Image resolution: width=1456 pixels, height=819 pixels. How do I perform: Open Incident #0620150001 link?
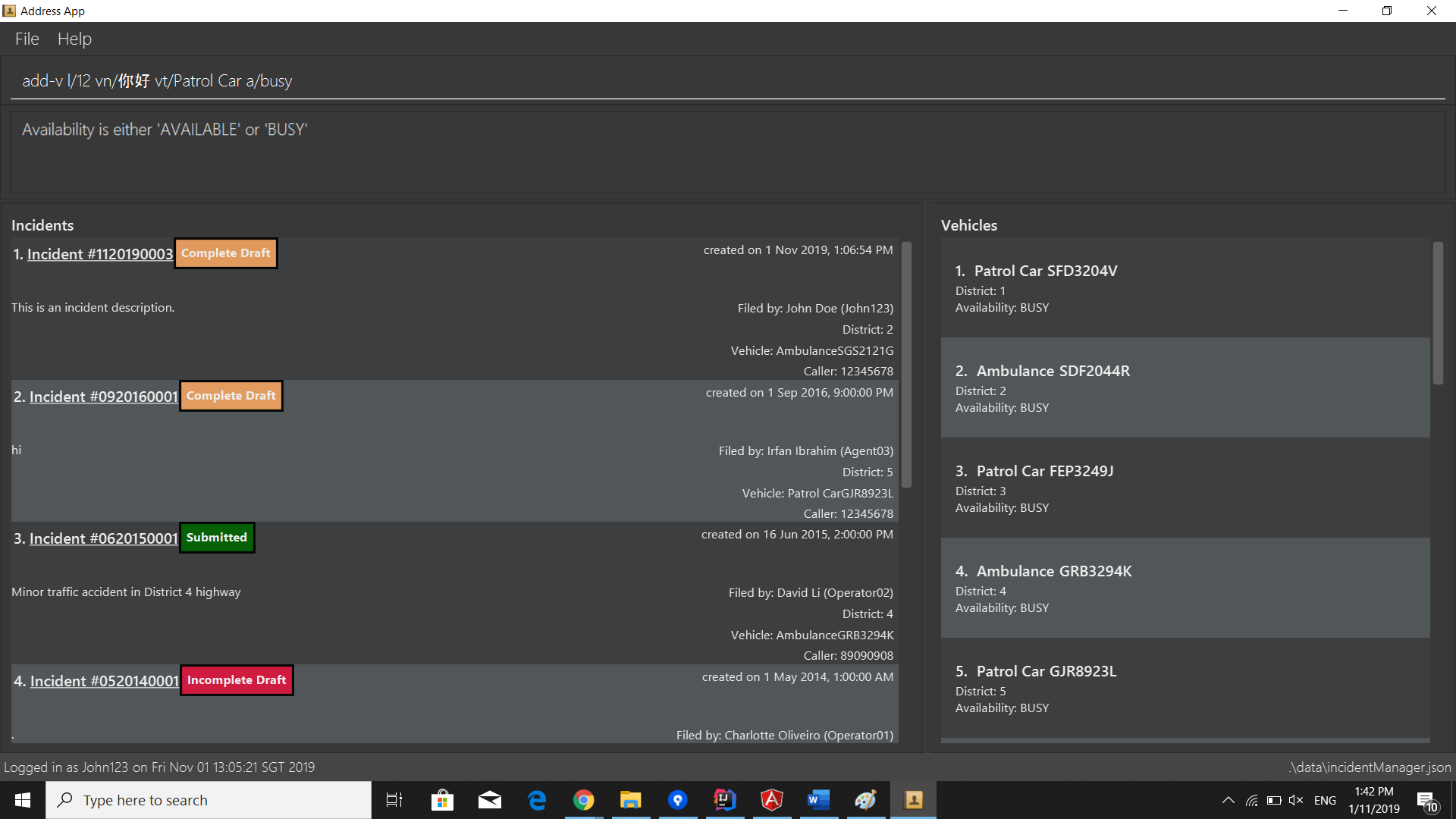tap(103, 538)
